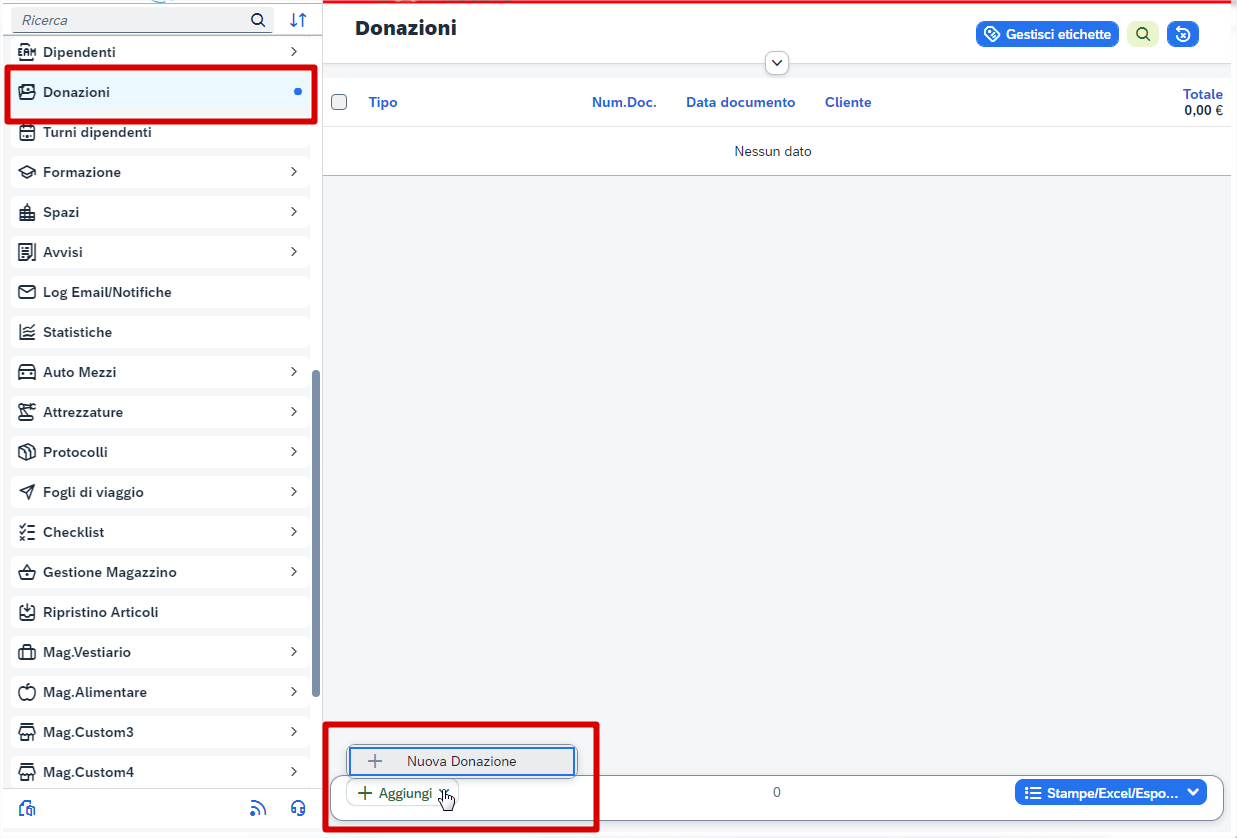
Task: Select Nuova Donazione from popup menu
Action: (x=461, y=761)
